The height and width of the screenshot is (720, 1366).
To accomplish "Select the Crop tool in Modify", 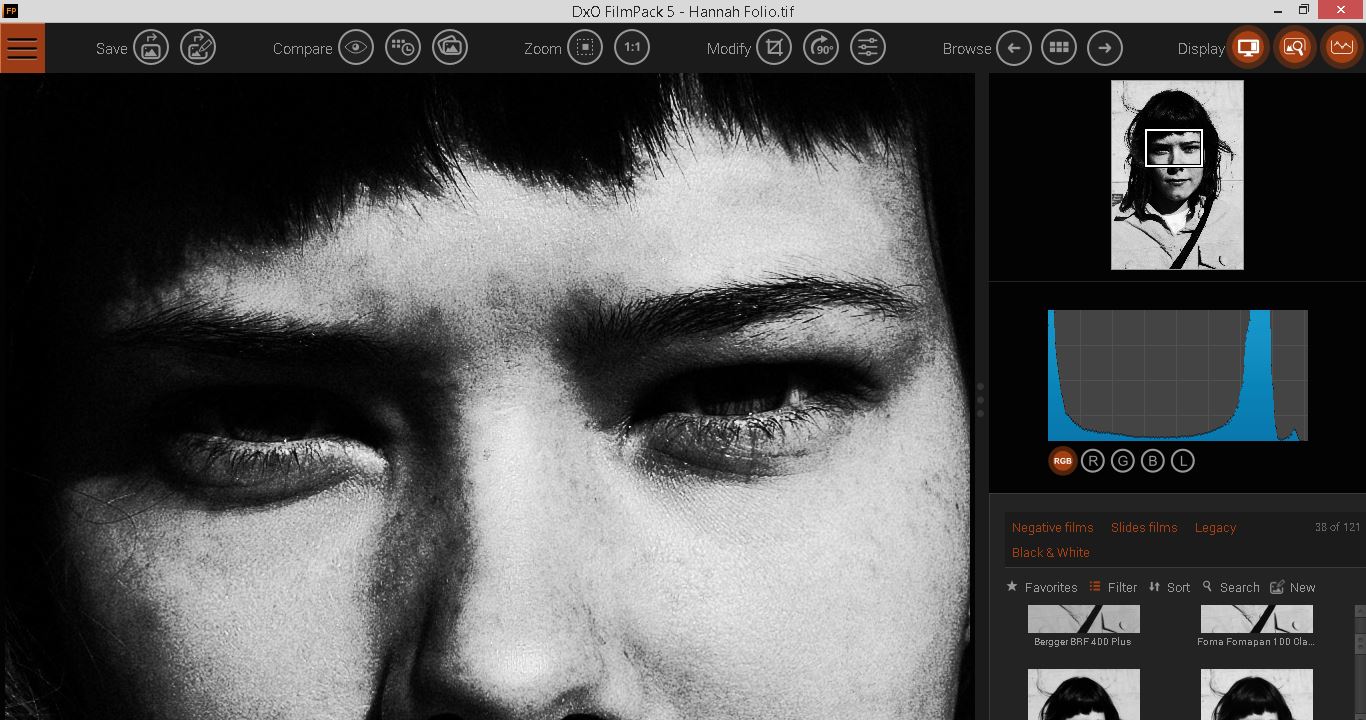I will pyautogui.click(x=774, y=48).
